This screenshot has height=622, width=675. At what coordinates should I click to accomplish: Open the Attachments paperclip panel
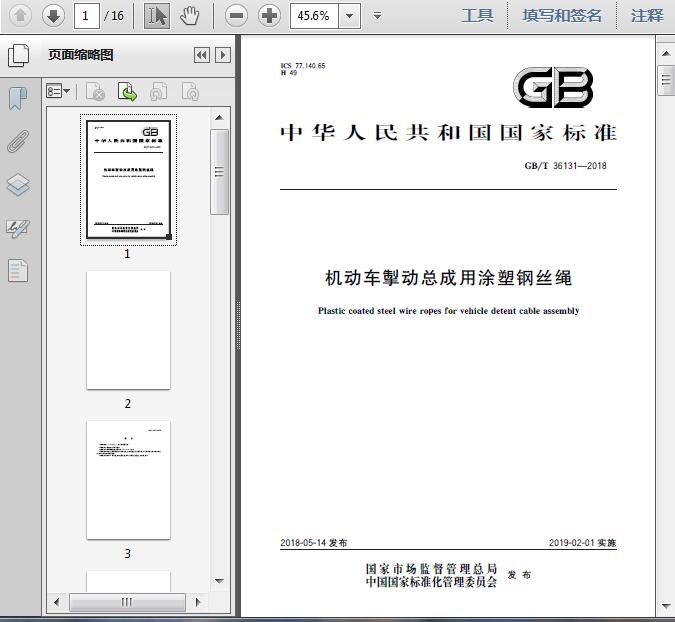pyautogui.click(x=18, y=141)
